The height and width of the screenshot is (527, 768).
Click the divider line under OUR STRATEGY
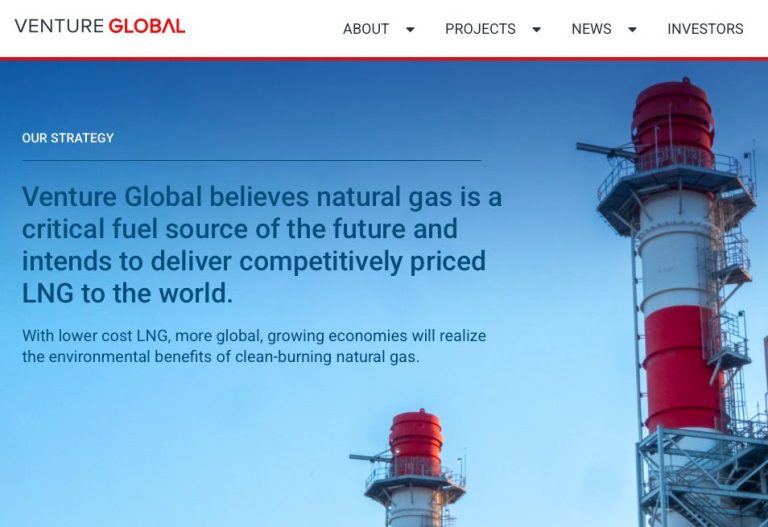(x=252, y=160)
